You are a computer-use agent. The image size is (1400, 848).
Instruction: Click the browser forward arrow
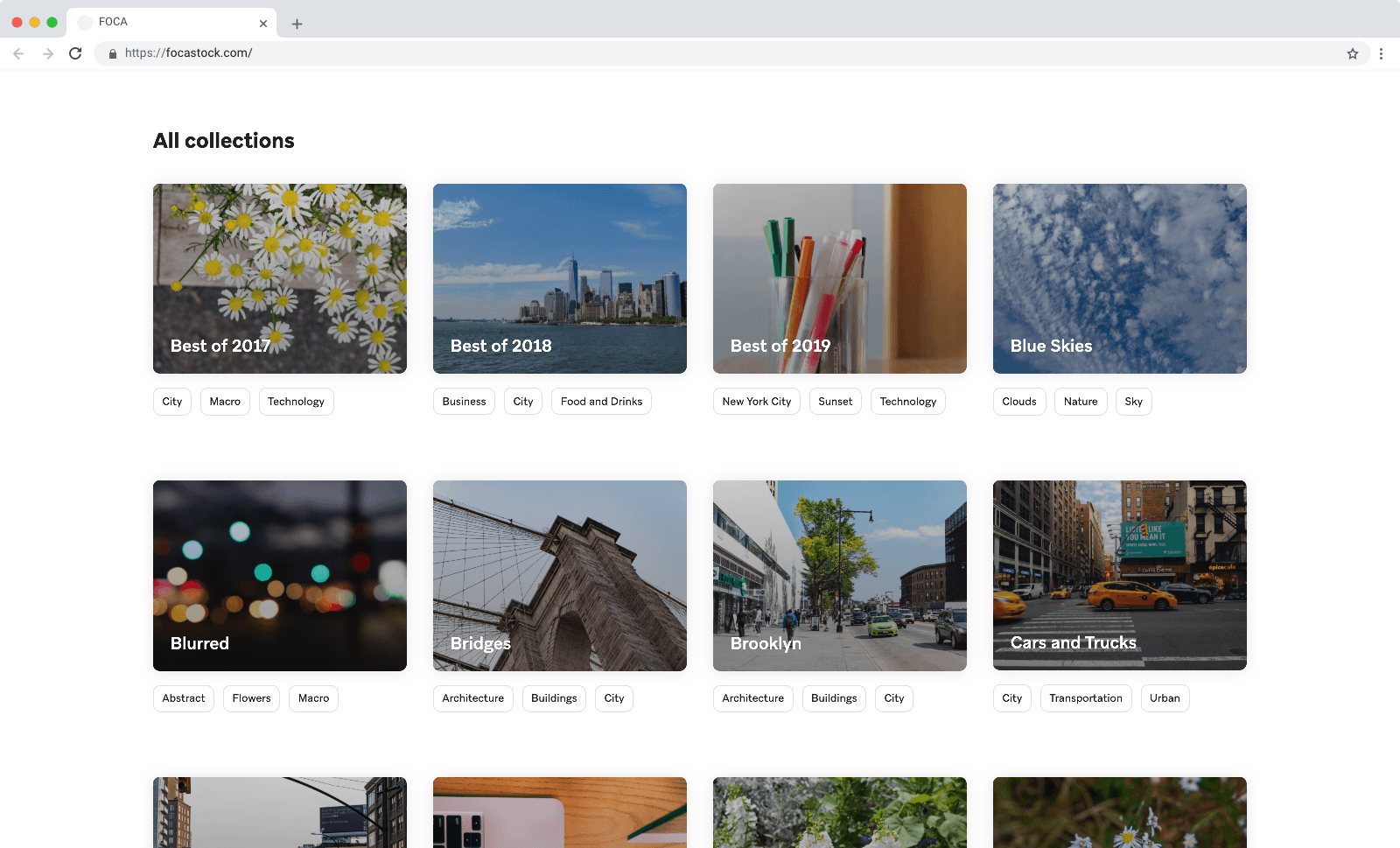pyautogui.click(x=48, y=53)
